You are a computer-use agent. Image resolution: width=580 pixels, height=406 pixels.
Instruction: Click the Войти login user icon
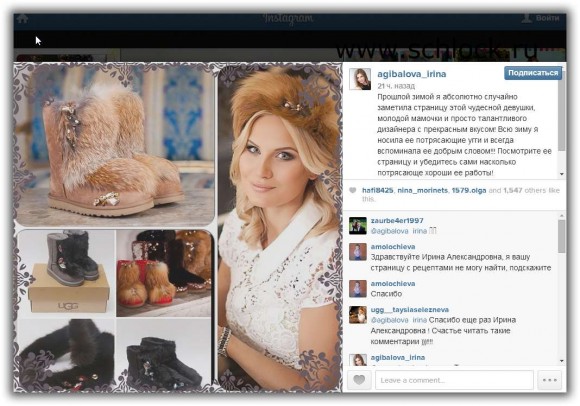click(x=526, y=18)
